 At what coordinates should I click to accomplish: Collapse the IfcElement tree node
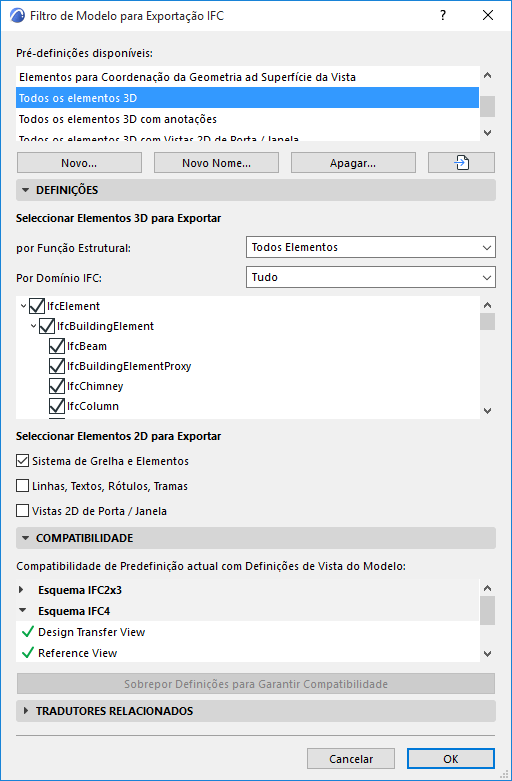23,306
